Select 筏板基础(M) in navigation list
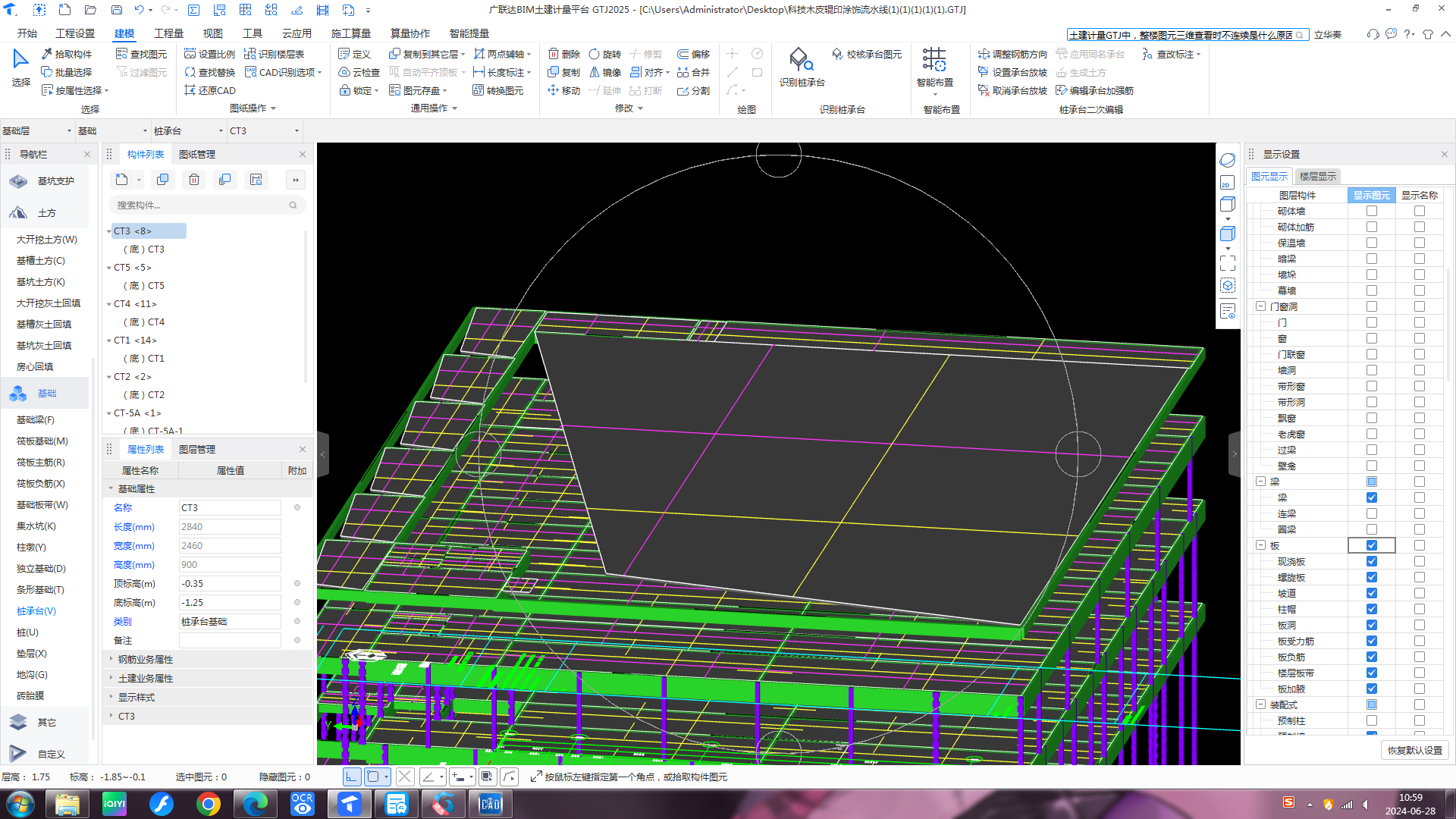This screenshot has width=1456, height=819. point(42,441)
